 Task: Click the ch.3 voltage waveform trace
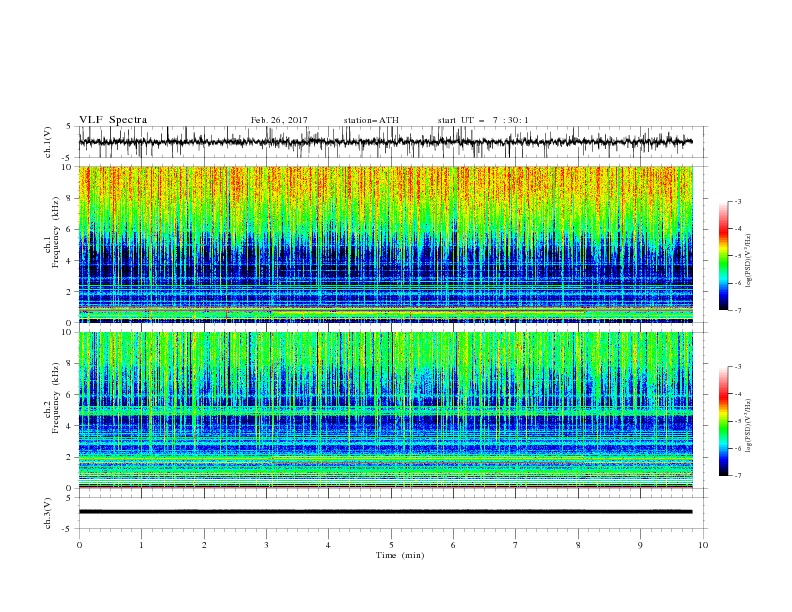point(385,512)
